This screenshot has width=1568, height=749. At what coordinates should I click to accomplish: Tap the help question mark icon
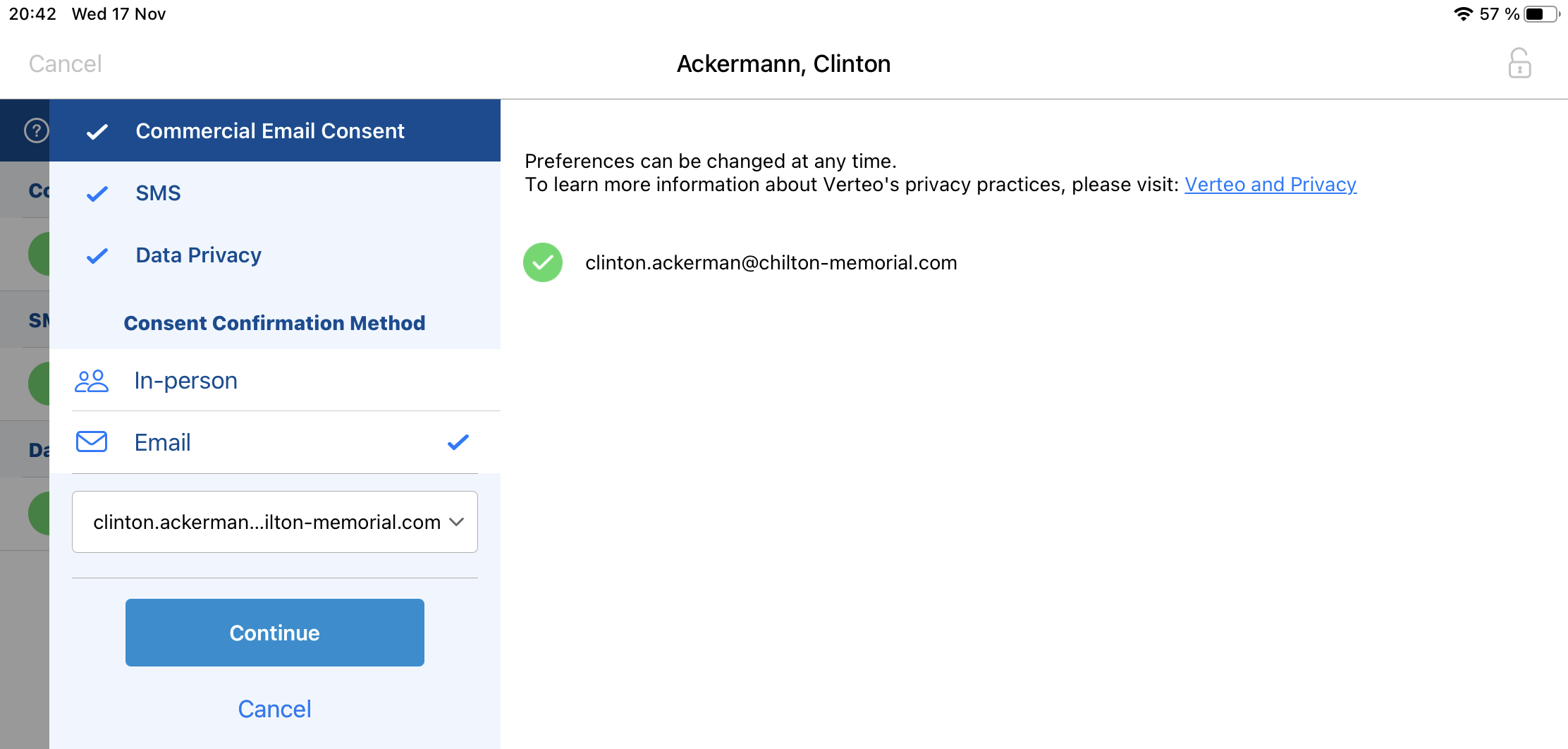tap(36, 130)
